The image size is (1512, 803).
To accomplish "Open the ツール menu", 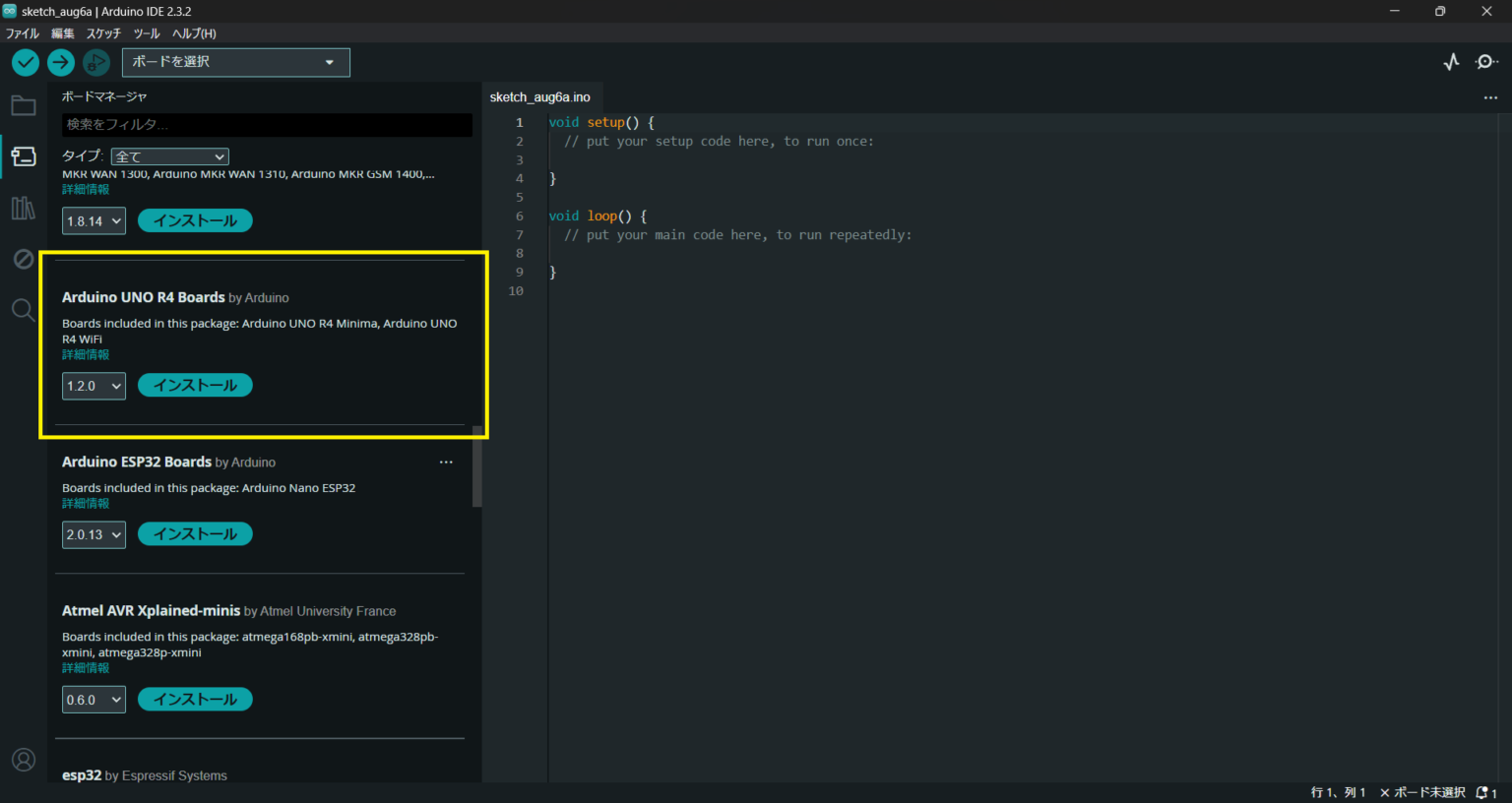I will [x=147, y=33].
